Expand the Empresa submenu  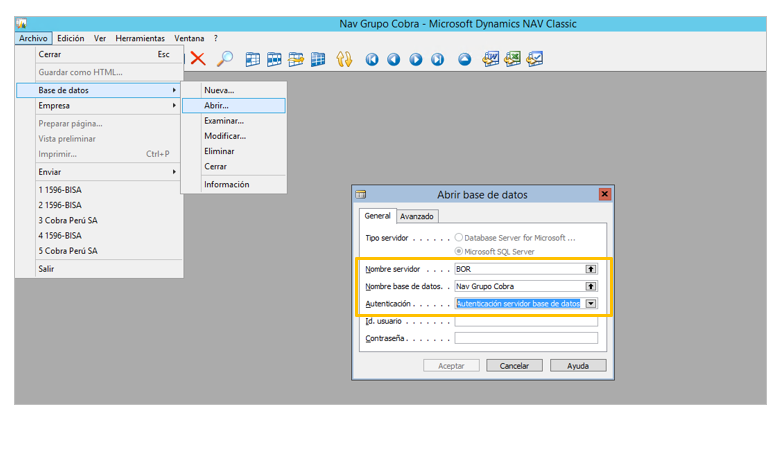coord(99,106)
